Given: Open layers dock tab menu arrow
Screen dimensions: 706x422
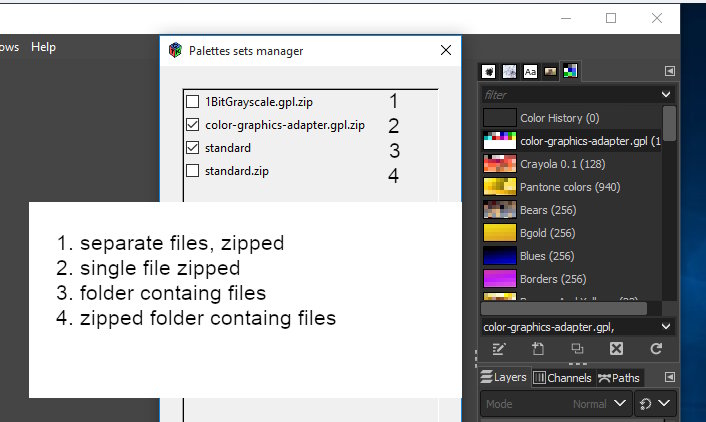Looking at the screenshot, I should (x=670, y=377).
